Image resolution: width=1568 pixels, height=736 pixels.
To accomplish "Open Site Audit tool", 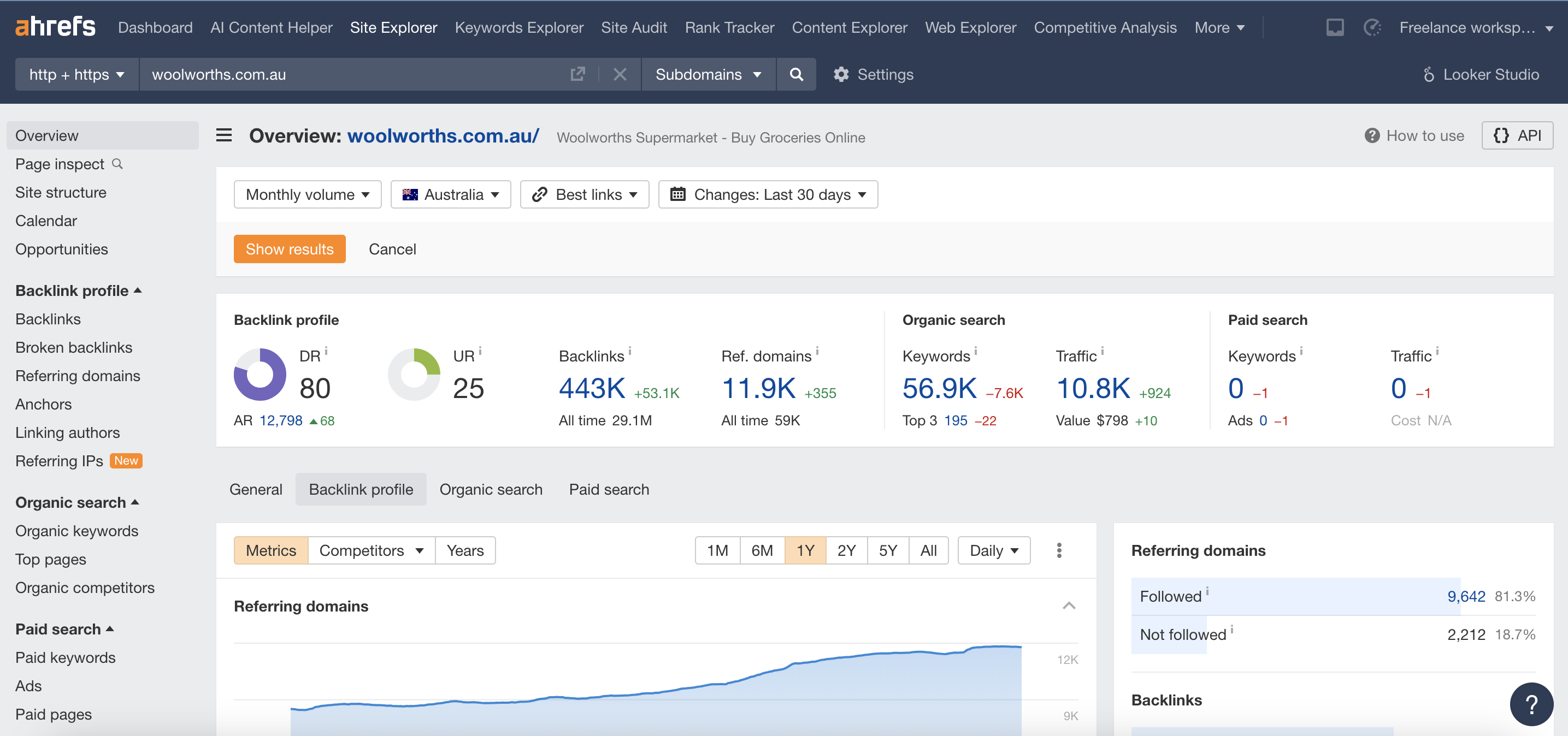I will (634, 28).
